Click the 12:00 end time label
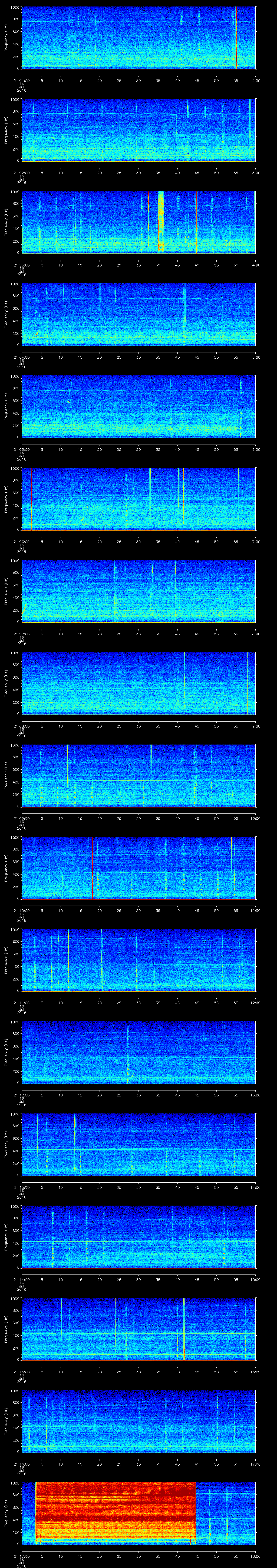This screenshot has width=277, height=1568. (255, 1003)
